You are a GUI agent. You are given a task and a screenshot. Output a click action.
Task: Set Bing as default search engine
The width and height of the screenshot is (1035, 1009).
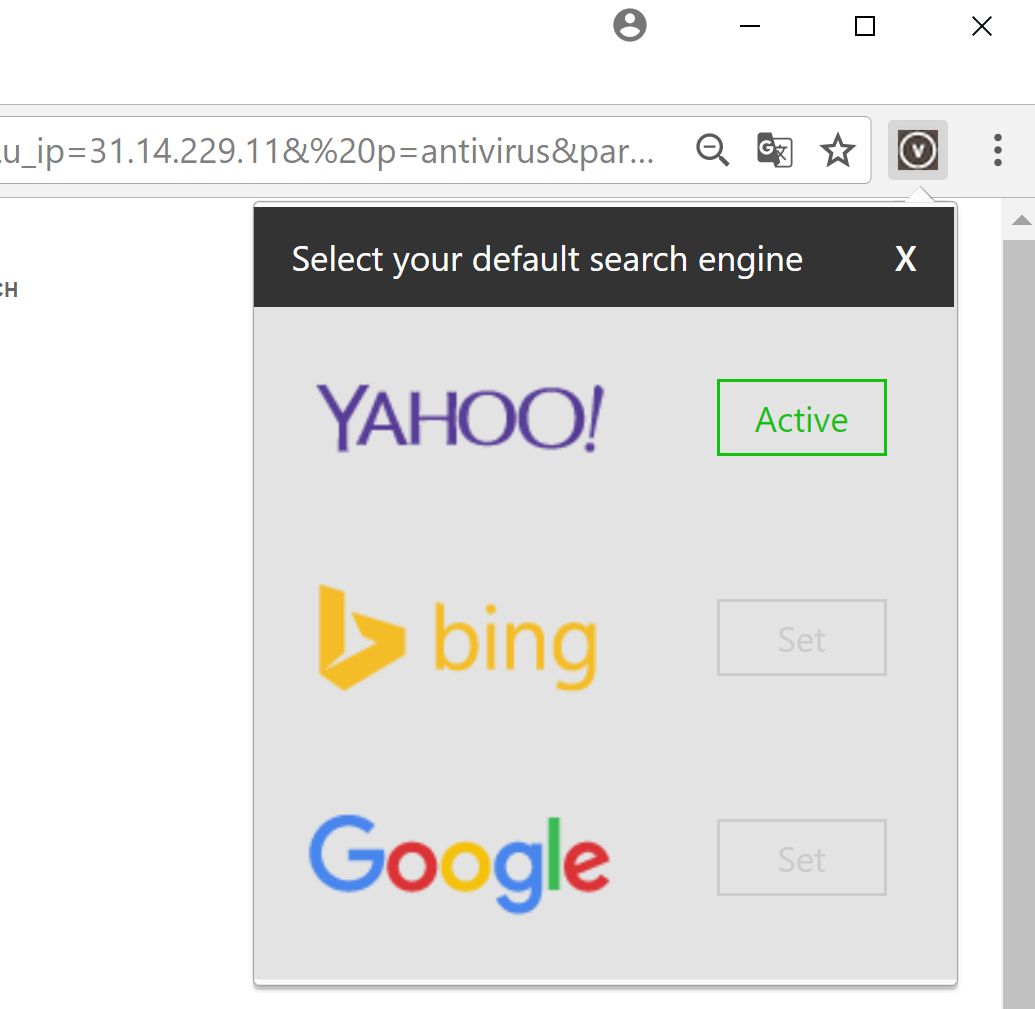pos(801,638)
